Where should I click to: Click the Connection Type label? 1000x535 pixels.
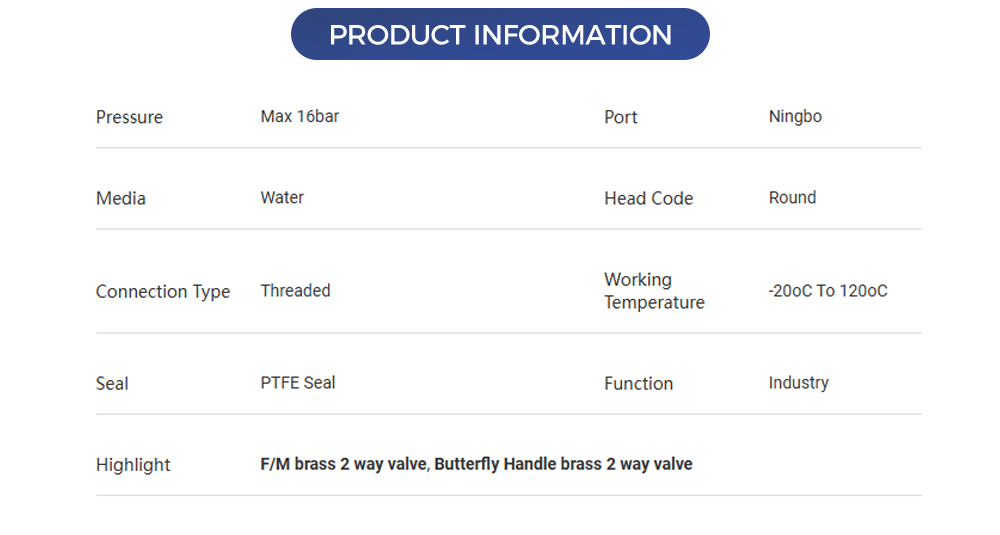coord(163,291)
